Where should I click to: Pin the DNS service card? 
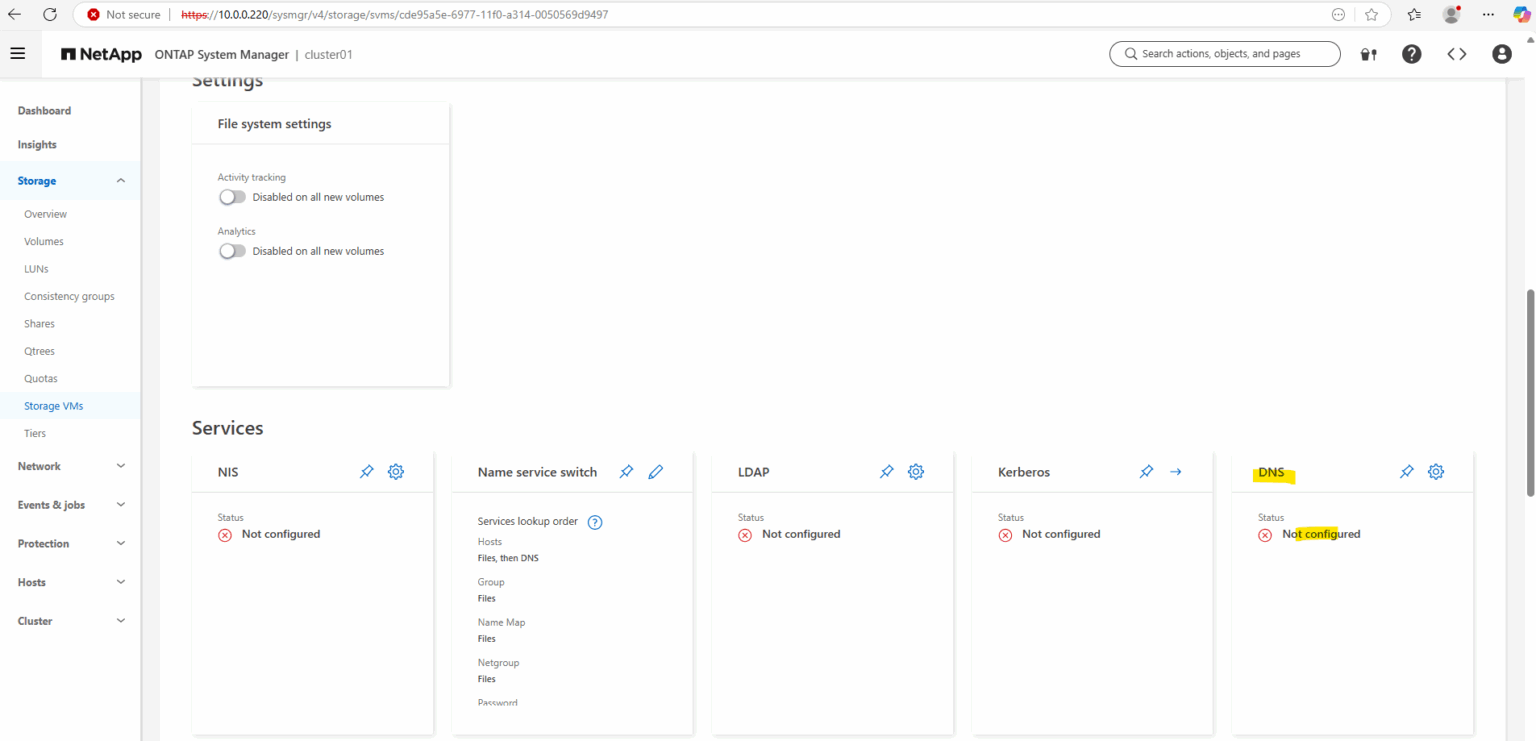point(1406,471)
